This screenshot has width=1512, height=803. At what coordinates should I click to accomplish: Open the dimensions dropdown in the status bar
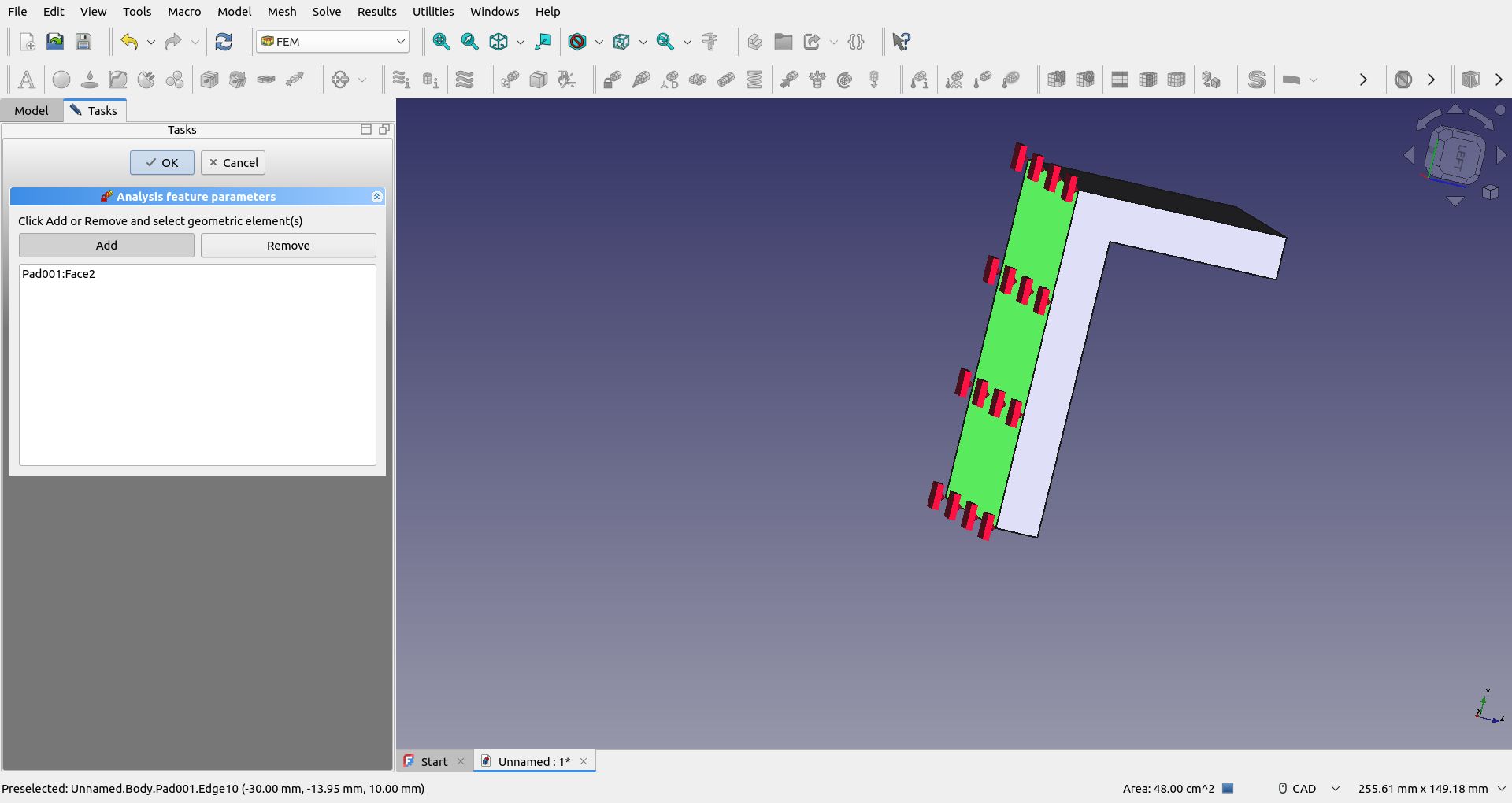tap(1501, 788)
